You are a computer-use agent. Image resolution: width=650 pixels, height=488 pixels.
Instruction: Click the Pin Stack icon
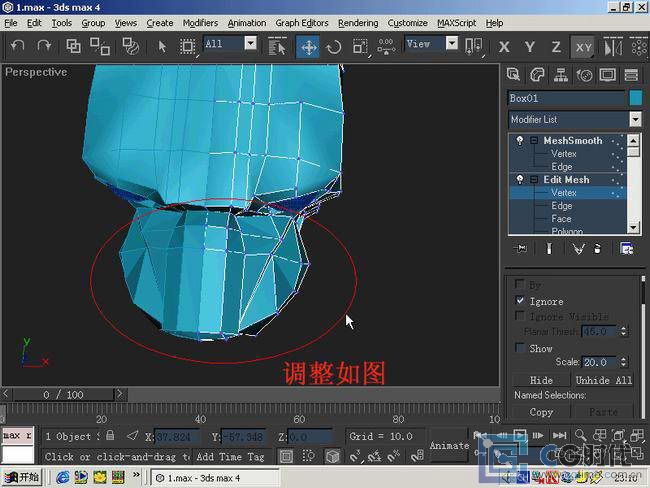click(521, 248)
